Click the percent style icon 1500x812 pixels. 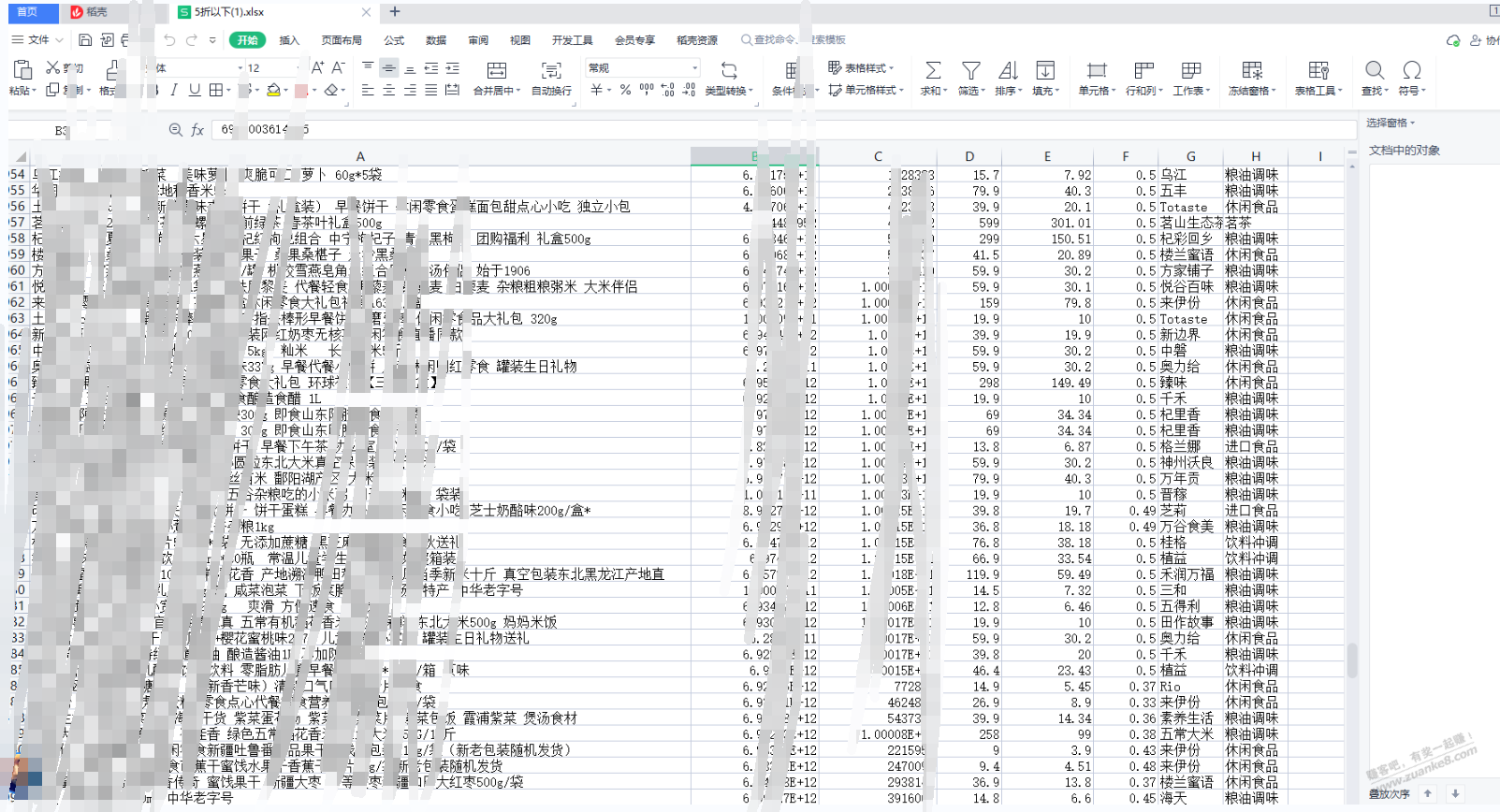625,91
